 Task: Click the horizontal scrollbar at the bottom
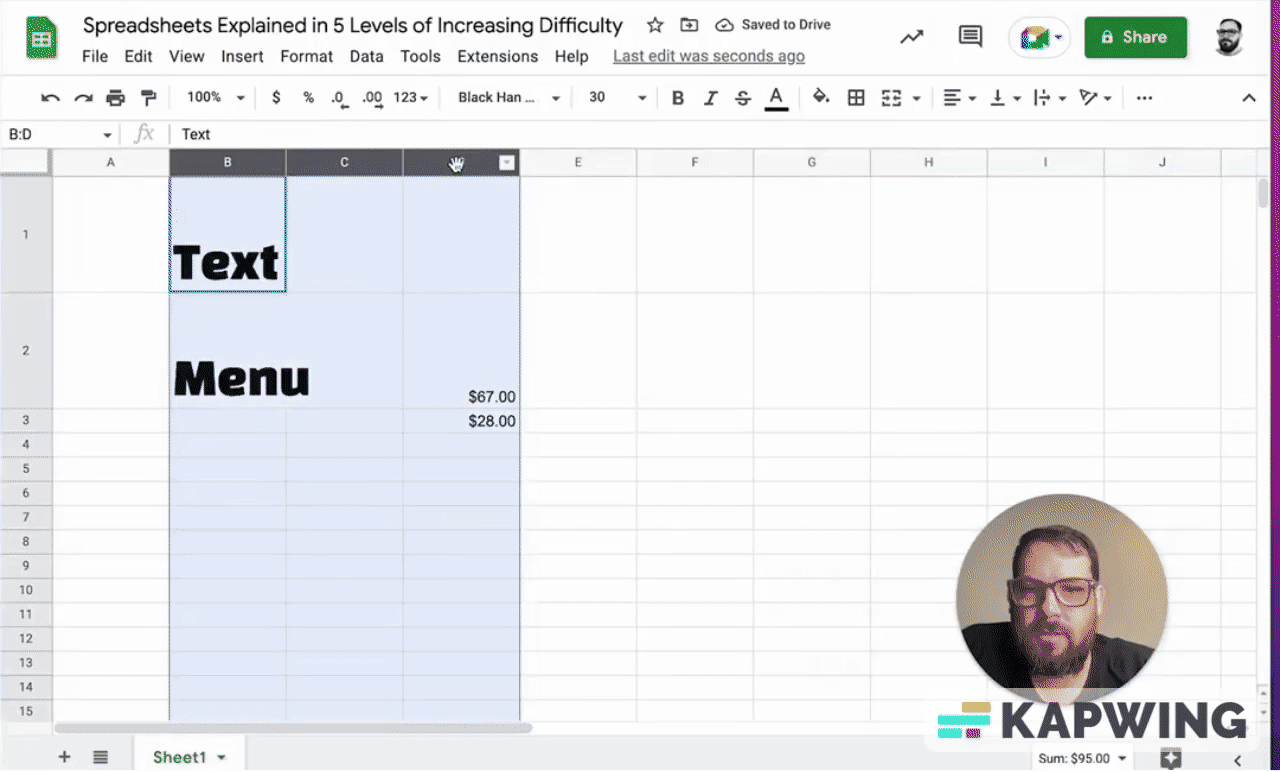coord(293,728)
